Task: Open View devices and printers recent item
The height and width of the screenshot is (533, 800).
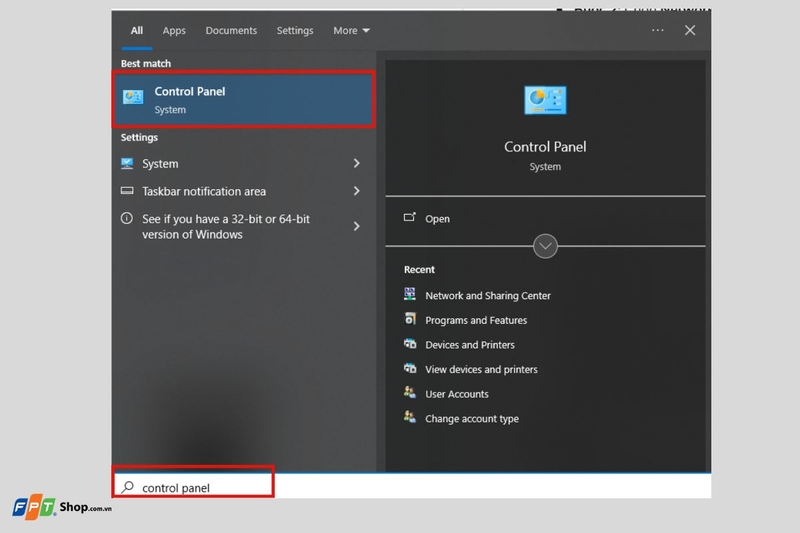Action: 481,369
